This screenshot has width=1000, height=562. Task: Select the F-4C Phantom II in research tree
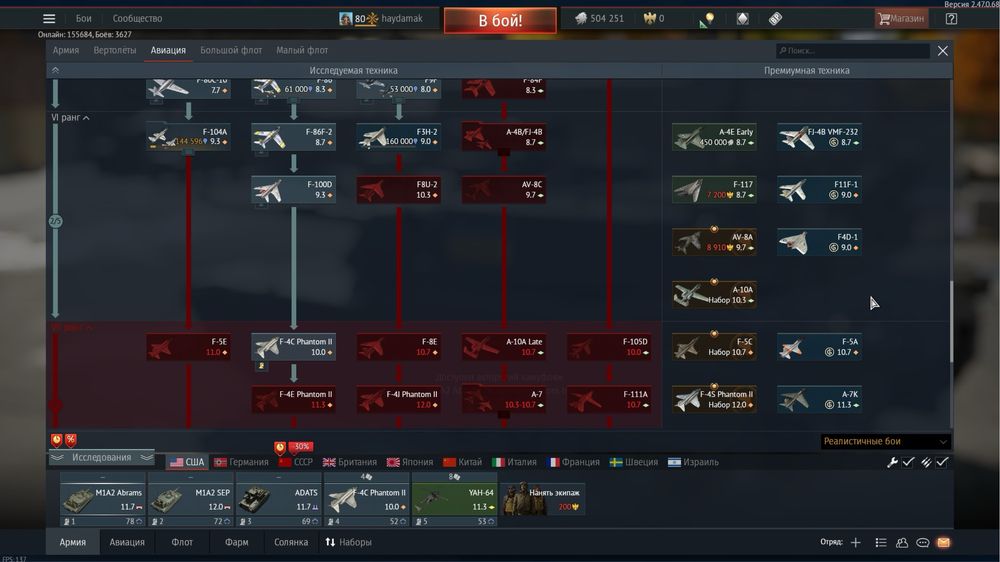click(293, 346)
